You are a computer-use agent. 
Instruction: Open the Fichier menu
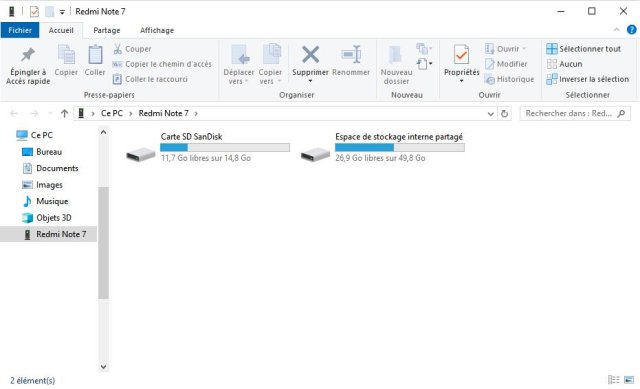(x=20, y=30)
